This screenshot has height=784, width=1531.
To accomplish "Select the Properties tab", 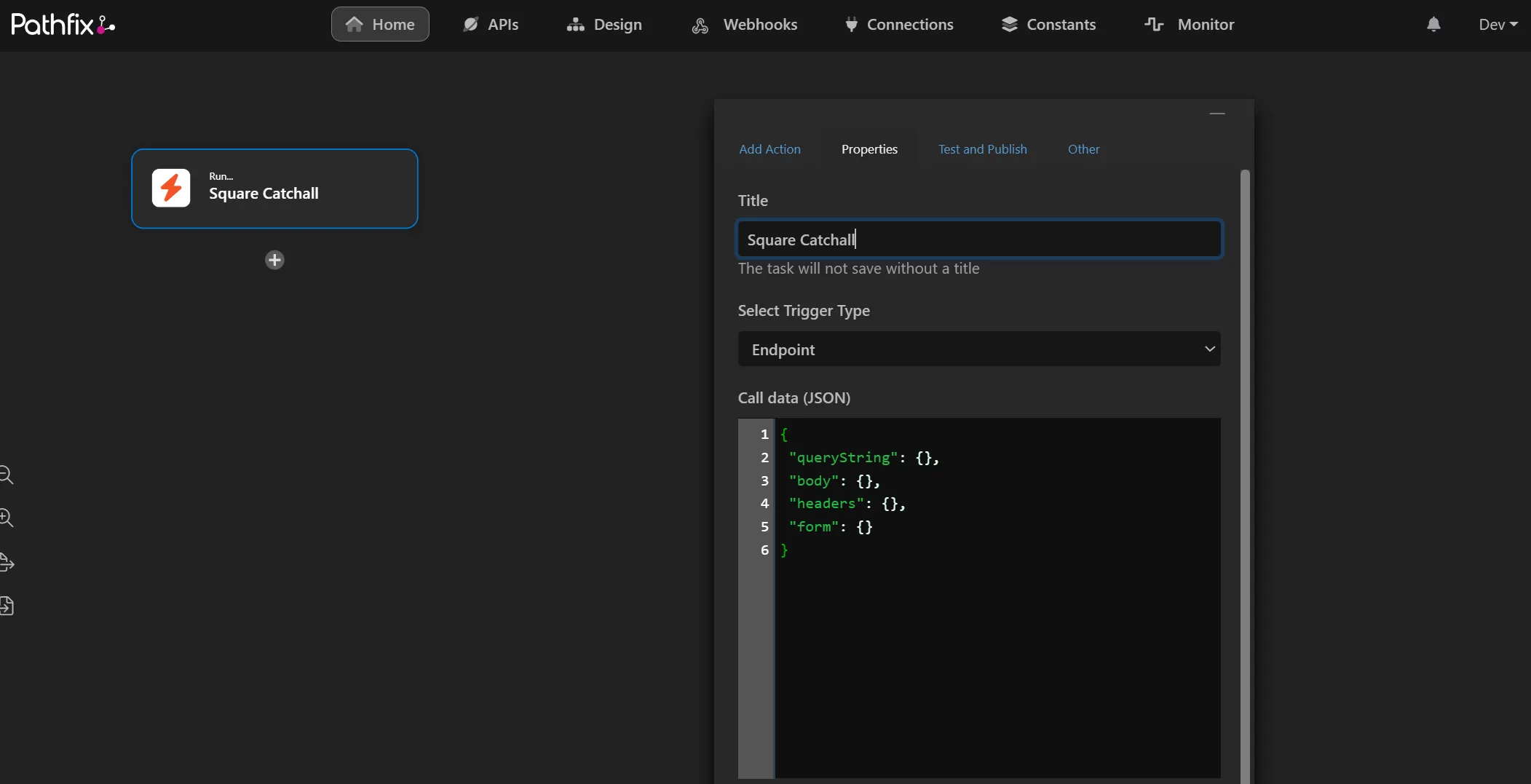I will point(869,149).
